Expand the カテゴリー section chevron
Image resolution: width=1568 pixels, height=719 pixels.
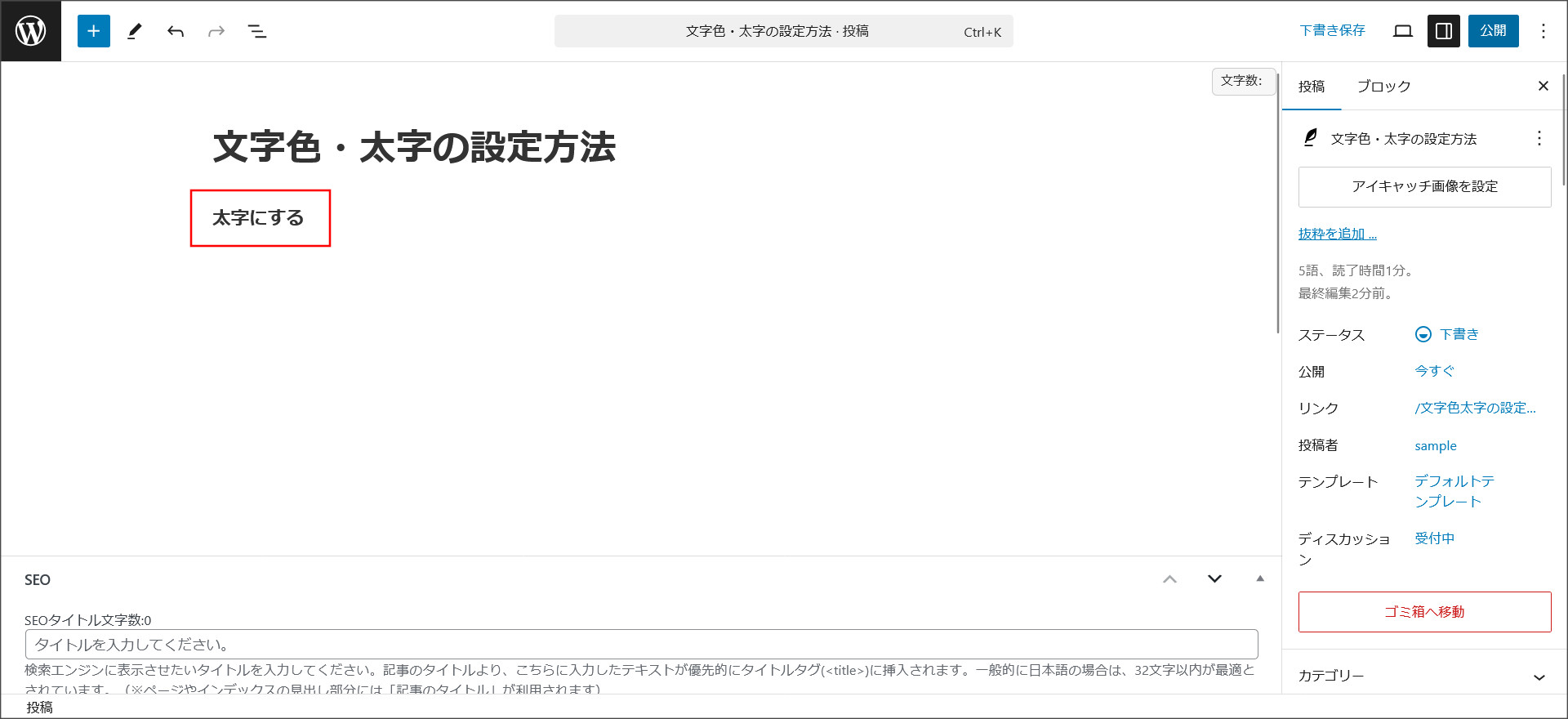[1539, 677]
